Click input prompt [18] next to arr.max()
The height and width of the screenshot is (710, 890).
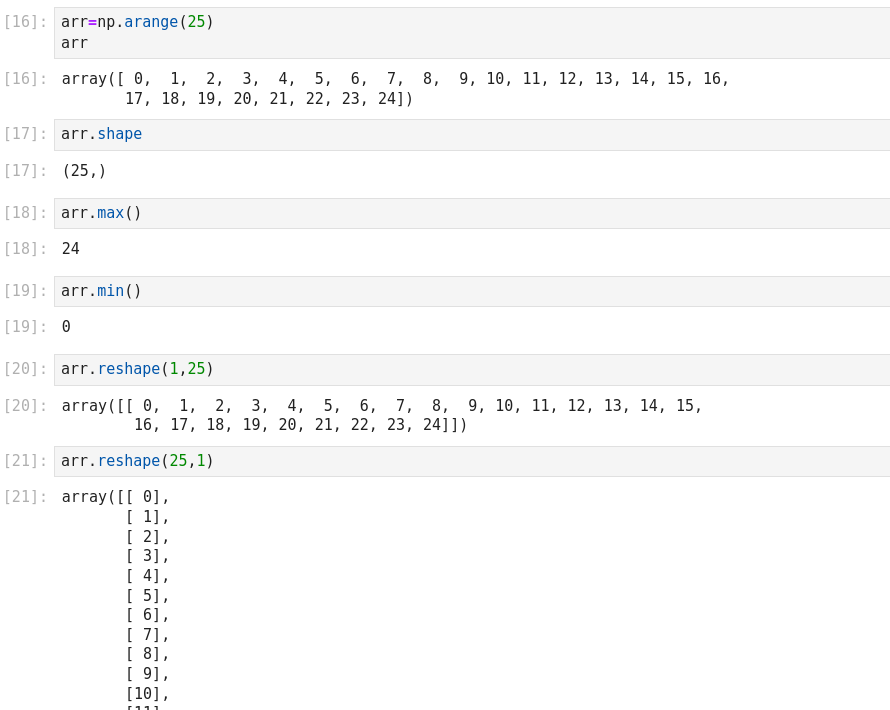[25, 213]
